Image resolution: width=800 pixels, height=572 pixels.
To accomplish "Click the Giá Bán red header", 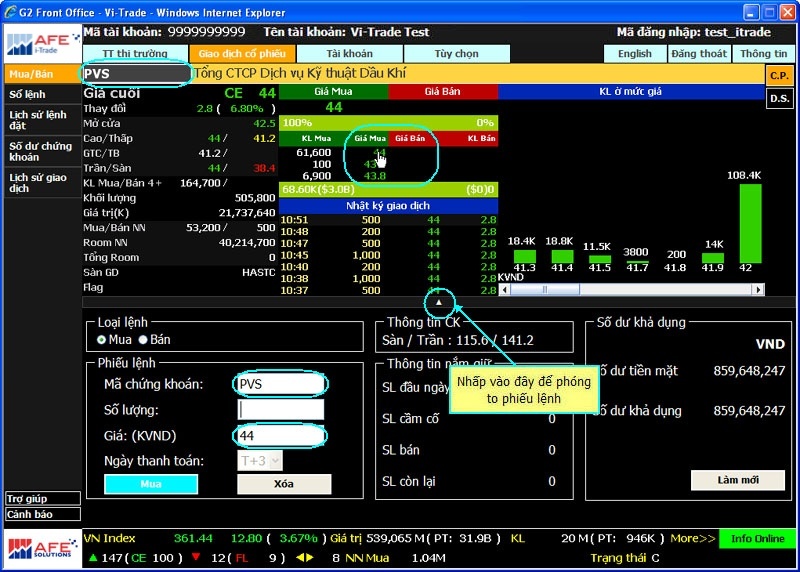I will 442,92.
